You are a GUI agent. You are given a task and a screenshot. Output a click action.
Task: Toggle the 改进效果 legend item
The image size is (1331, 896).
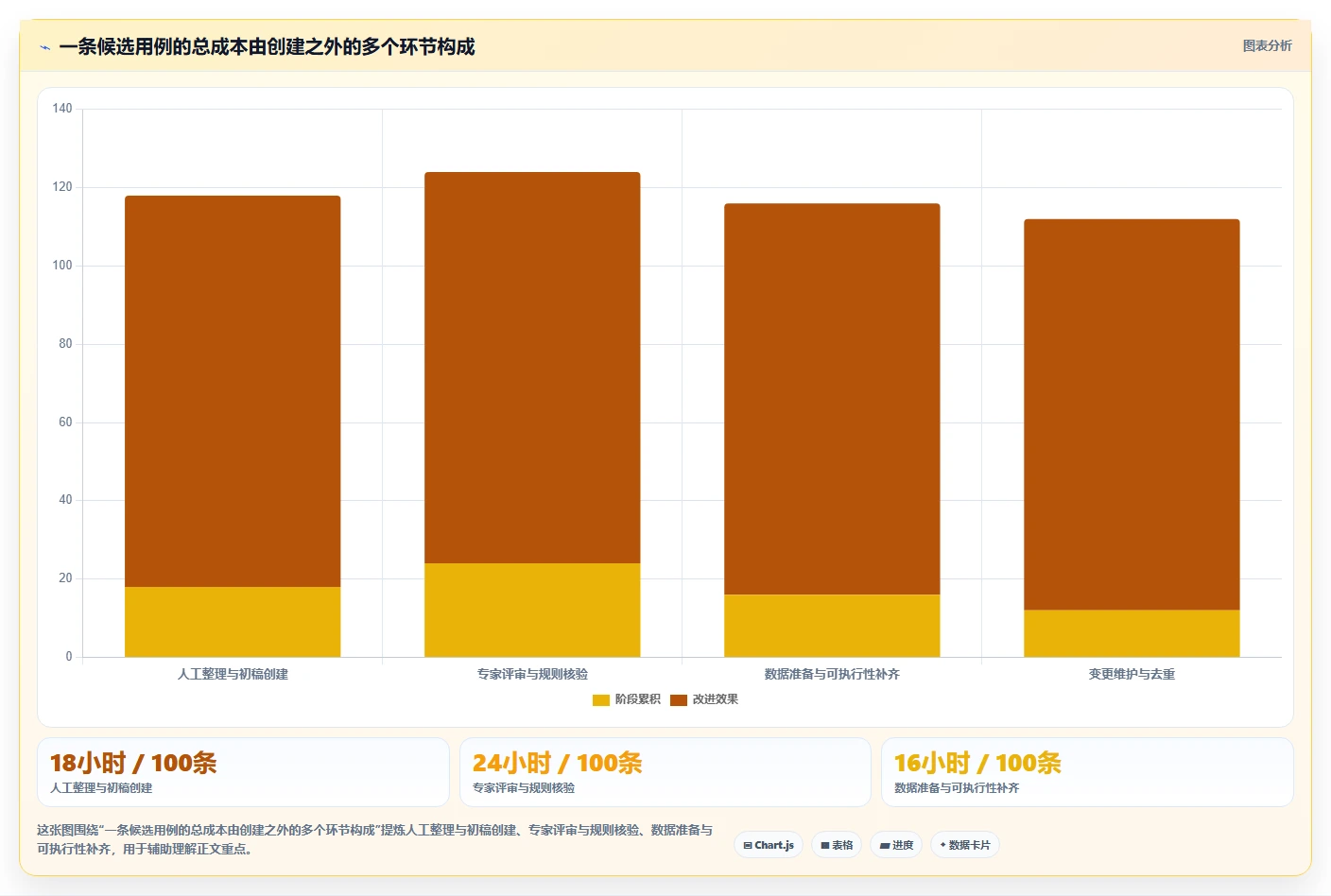tap(704, 699)
